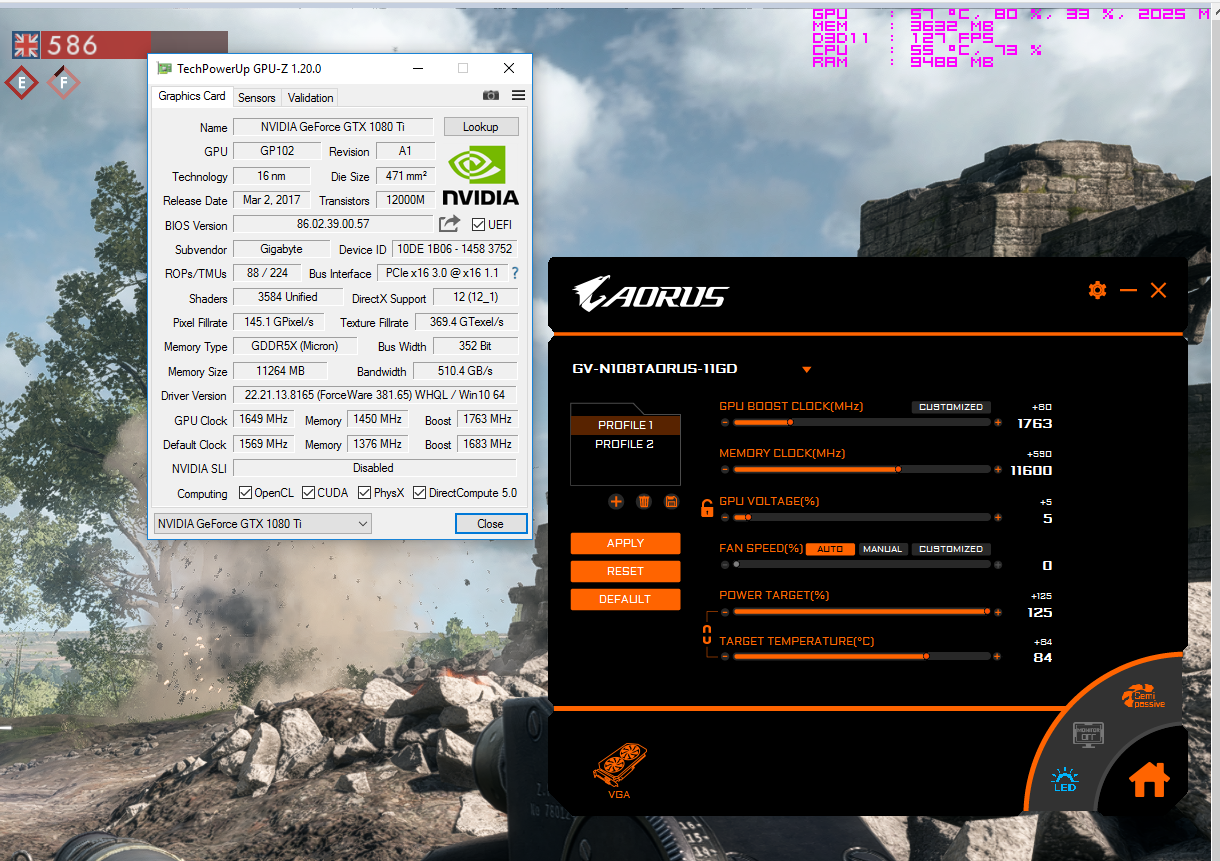Open VGA graphics card section
Screen dimensions: 1220x861
pos(620,771)
